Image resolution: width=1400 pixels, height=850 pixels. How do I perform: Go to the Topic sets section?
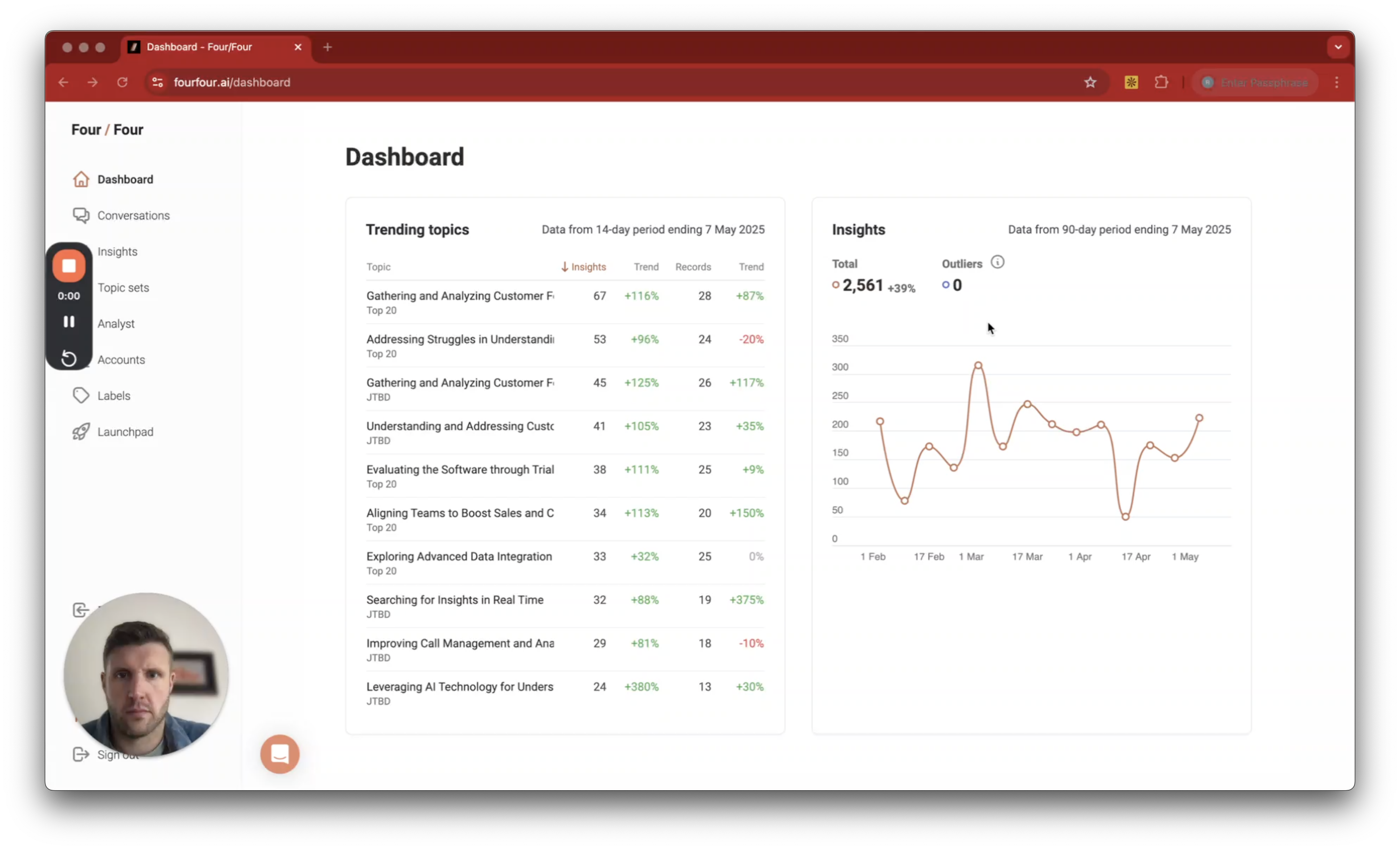[x=123, y=287]
